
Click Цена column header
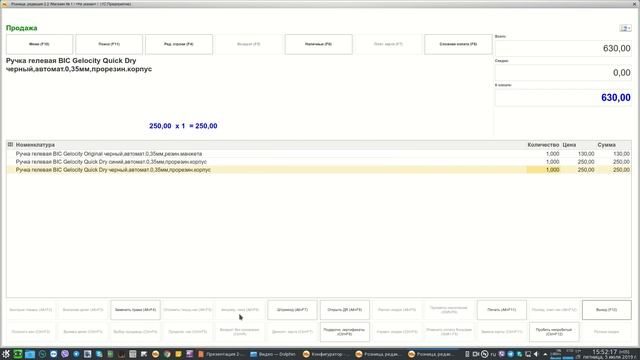click(x=569, y=145)
